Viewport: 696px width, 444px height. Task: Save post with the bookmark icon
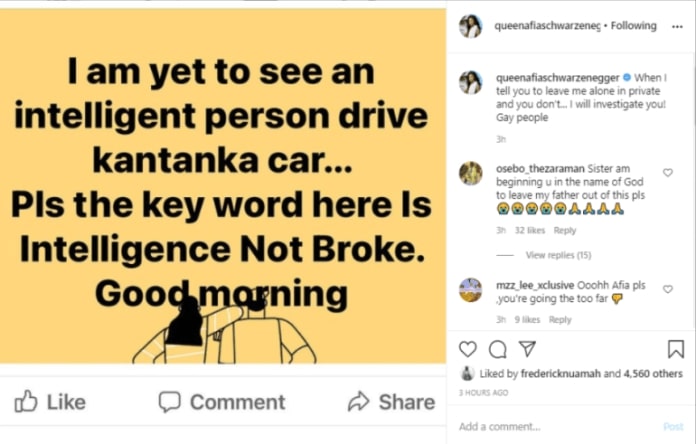(x=676, y=349)
